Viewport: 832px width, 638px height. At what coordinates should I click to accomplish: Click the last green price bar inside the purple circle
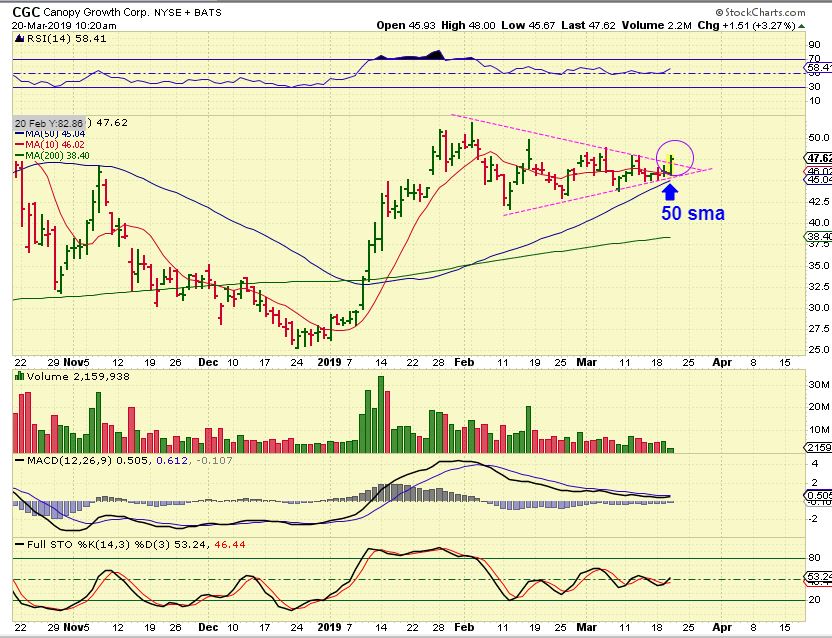pyautogui.click(x=672, y=165)
